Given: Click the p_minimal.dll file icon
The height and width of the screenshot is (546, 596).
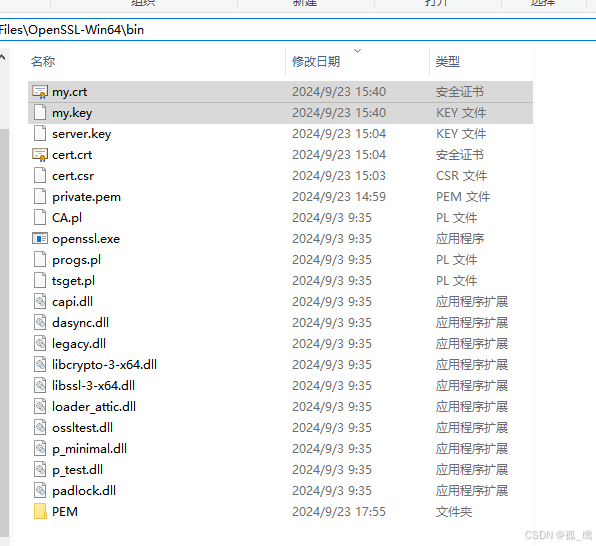Looking at the screenshot, I should click(40, 449).
